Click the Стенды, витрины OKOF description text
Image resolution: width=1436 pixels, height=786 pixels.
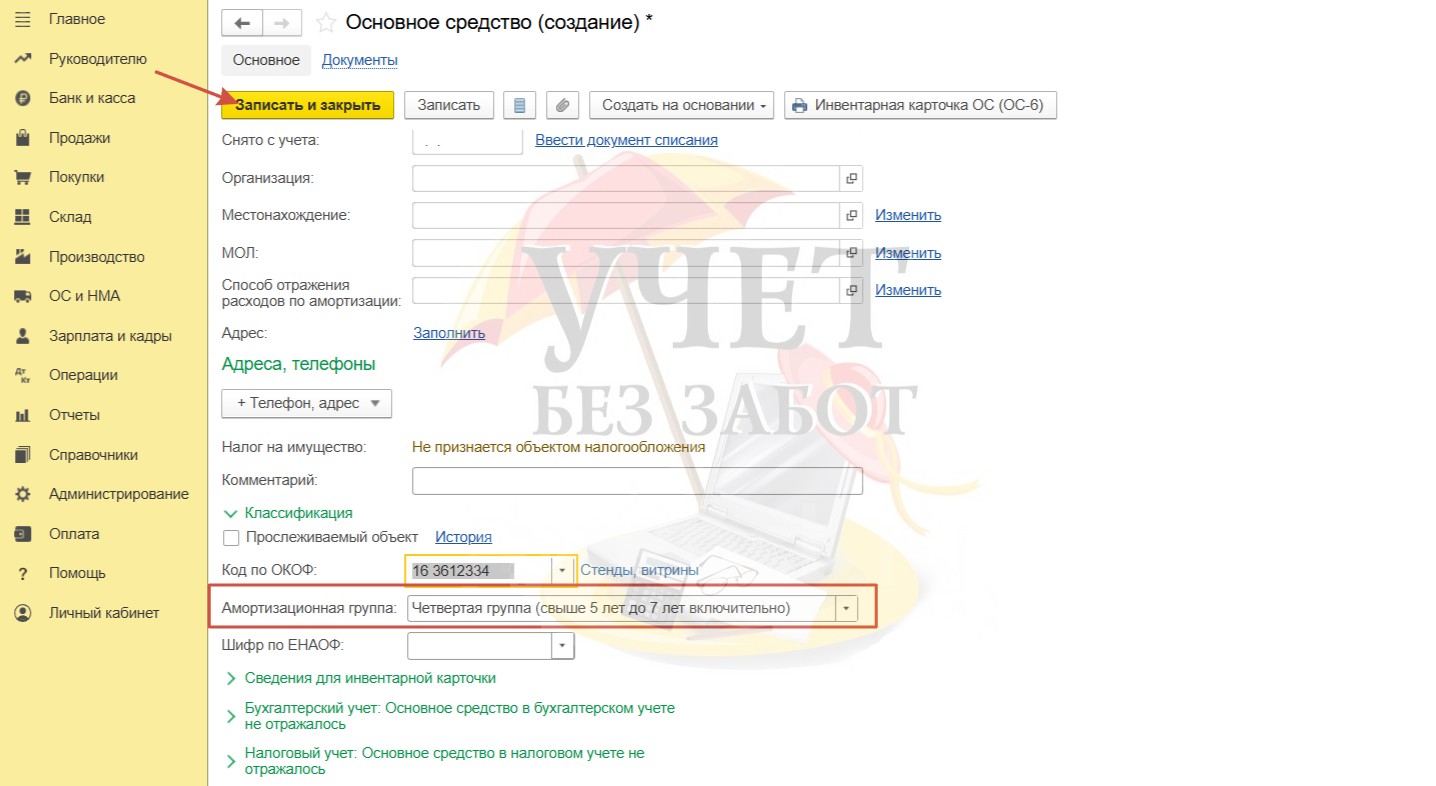coord(640,570)
